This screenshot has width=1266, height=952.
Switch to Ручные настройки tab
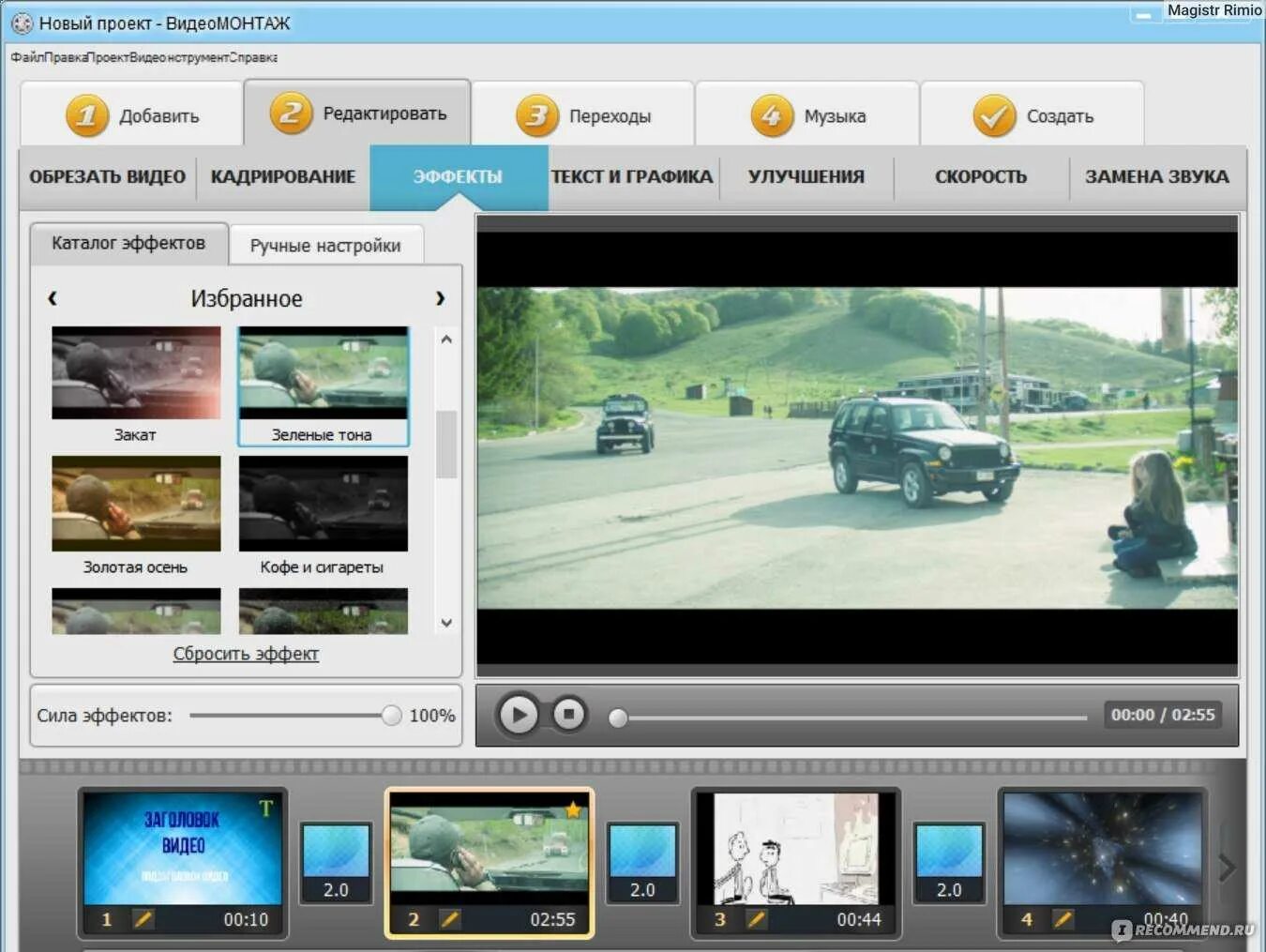click(x=325, y=246)
